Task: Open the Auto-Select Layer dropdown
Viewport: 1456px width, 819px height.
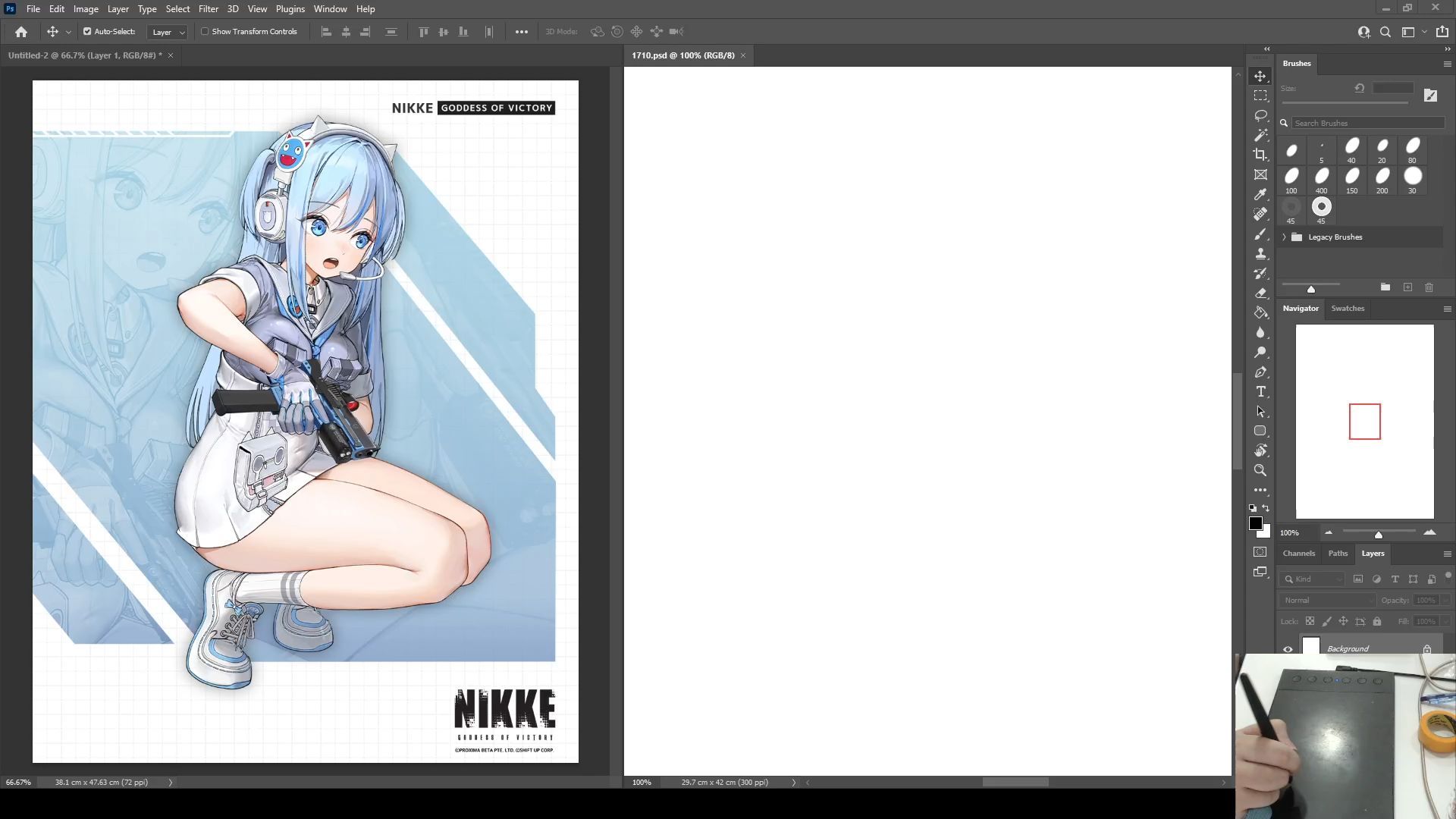Action: tap(168, 32)
